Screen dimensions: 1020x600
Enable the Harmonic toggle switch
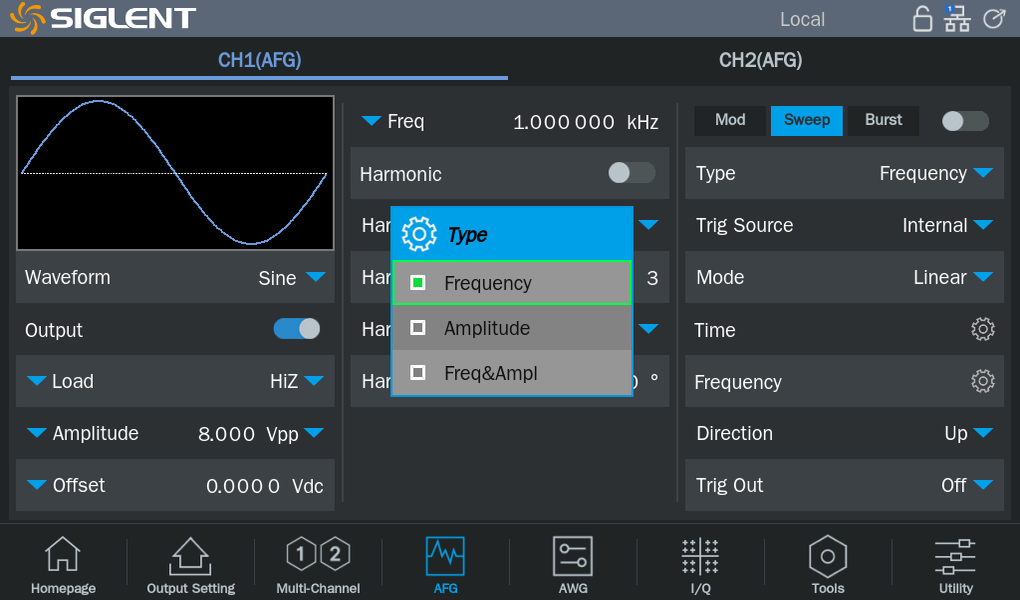(x=631, y=173)
